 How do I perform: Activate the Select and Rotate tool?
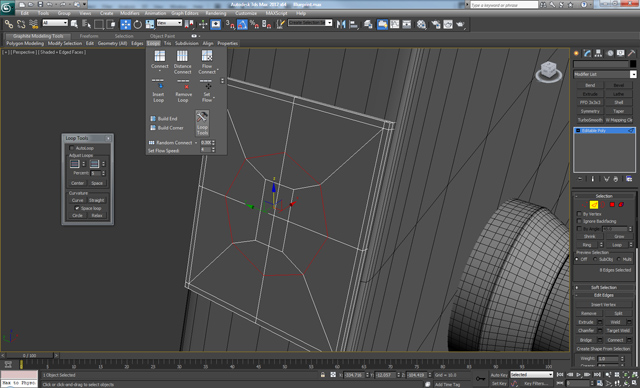tap(138, 24)
